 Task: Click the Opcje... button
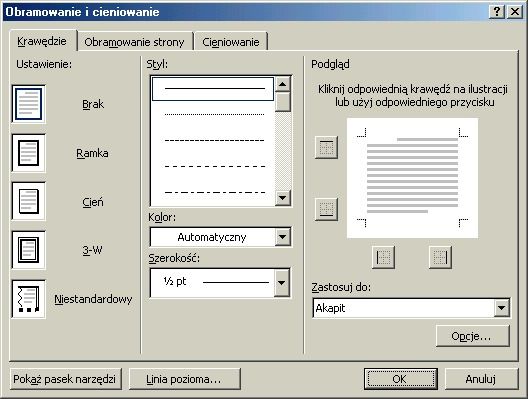coord(472,336)
